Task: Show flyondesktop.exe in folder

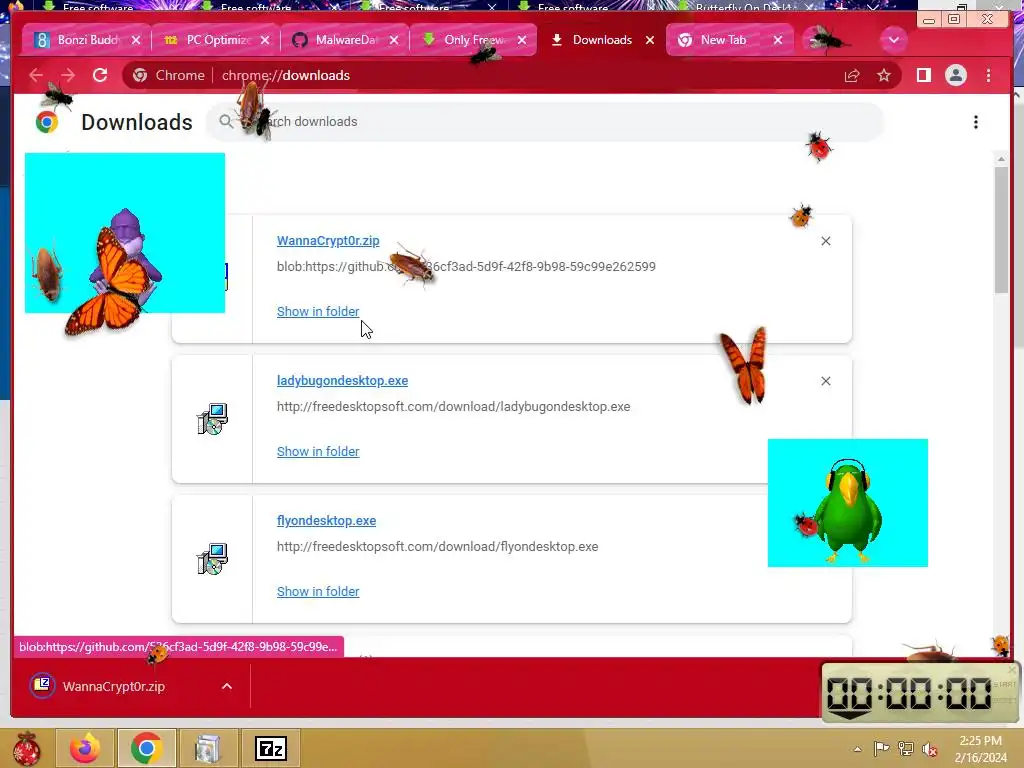Action: tap(318, 591)
